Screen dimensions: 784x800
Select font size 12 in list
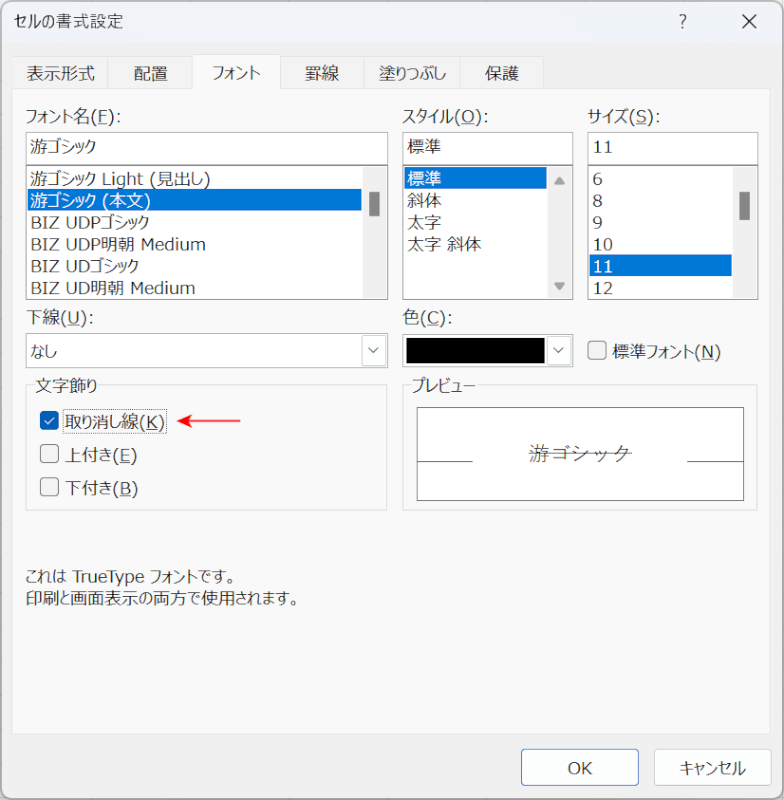(x=603, y=288)
